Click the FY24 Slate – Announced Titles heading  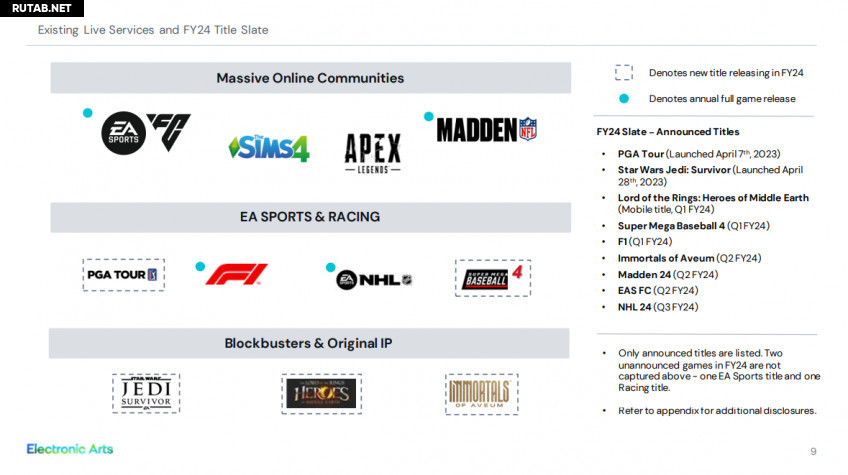pos(667,132)
